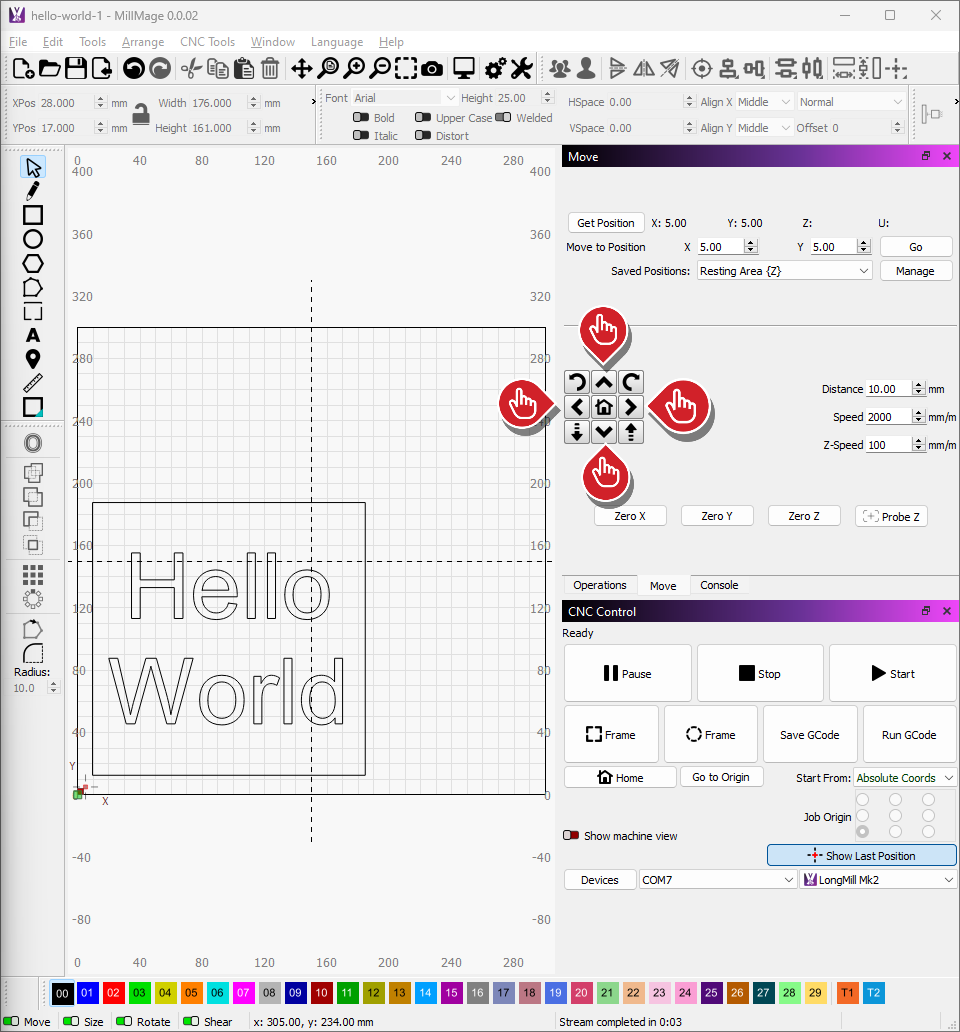Screen dimensions: 960x1032
Task: Click the Measure ruler tool
Action: tap(33, 383)
